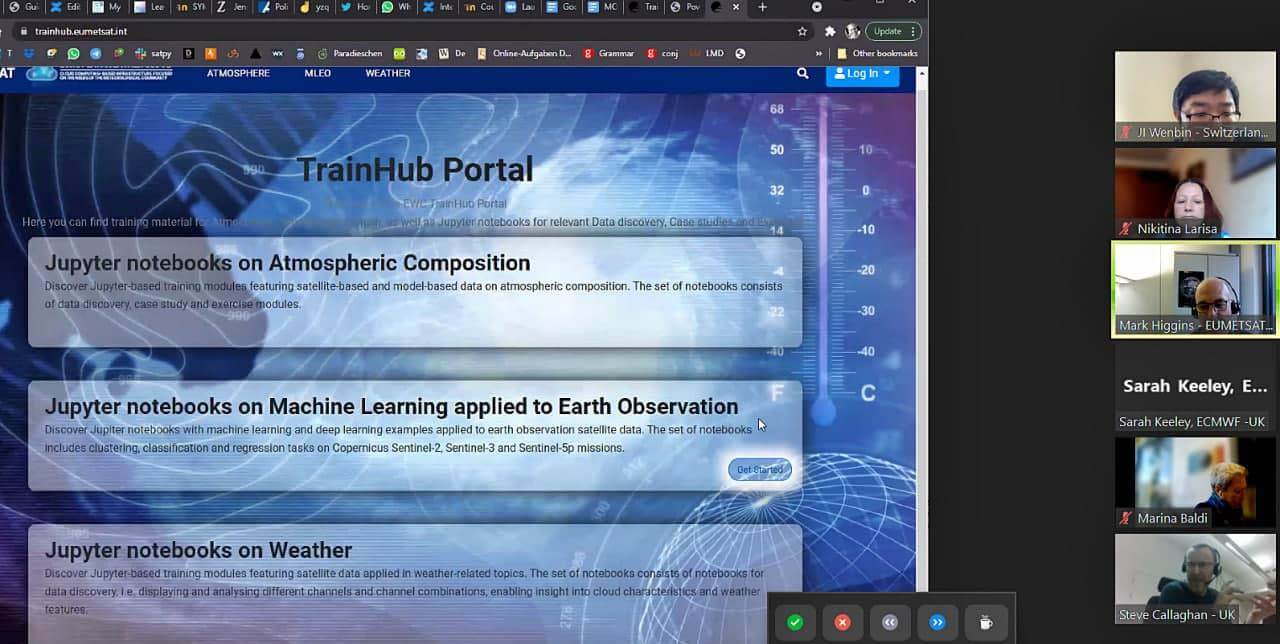Open the site search magnifier icon
This screenshot has width=1280, height=644.
802,73
